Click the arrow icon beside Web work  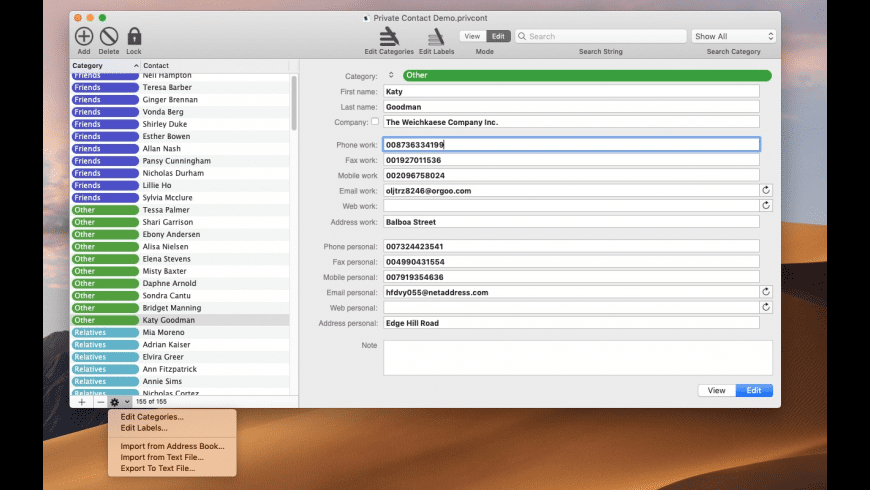766,205
